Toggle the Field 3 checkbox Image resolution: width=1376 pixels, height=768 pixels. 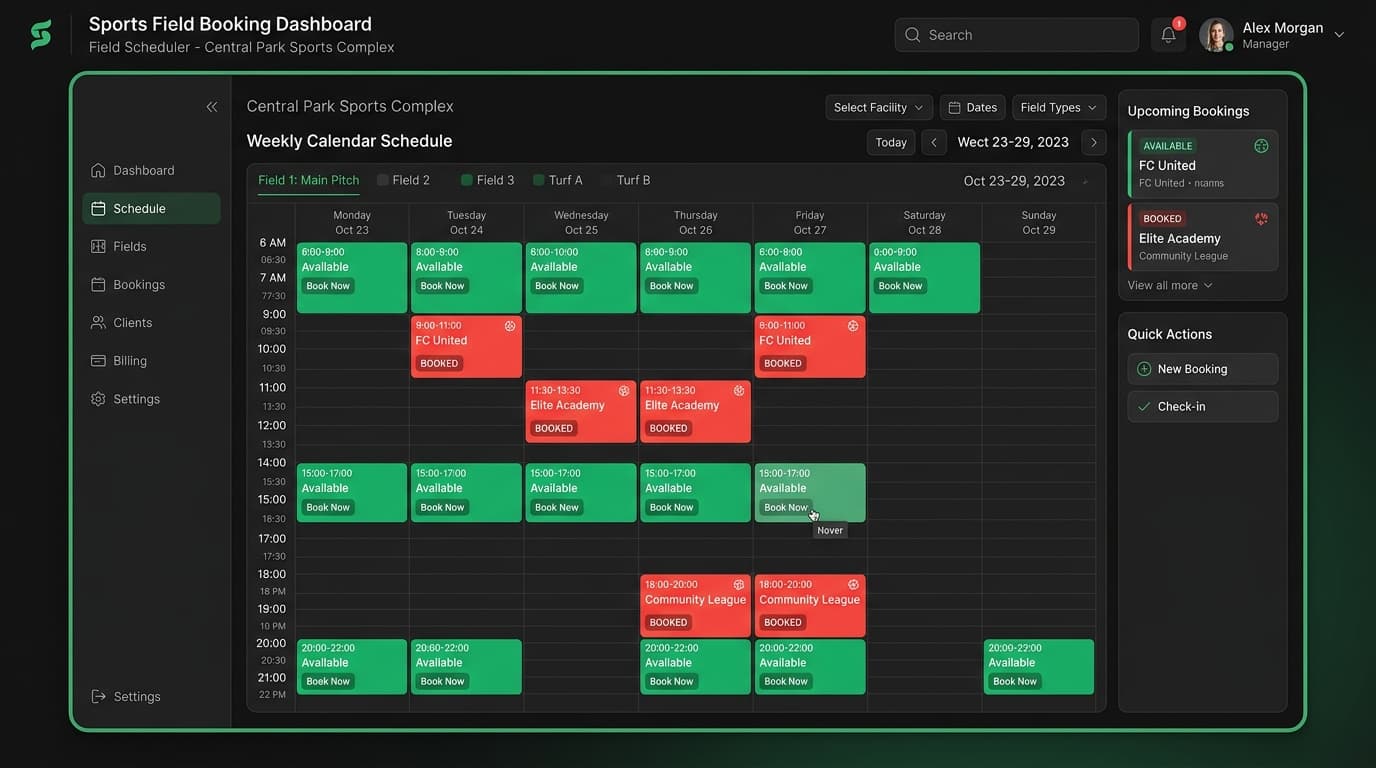467,180
